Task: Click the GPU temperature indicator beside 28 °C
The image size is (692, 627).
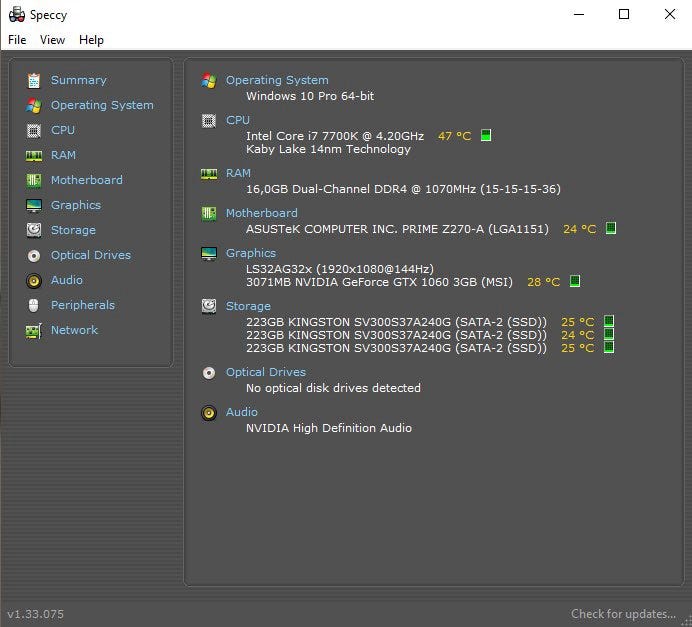Action: pos(575,282)
